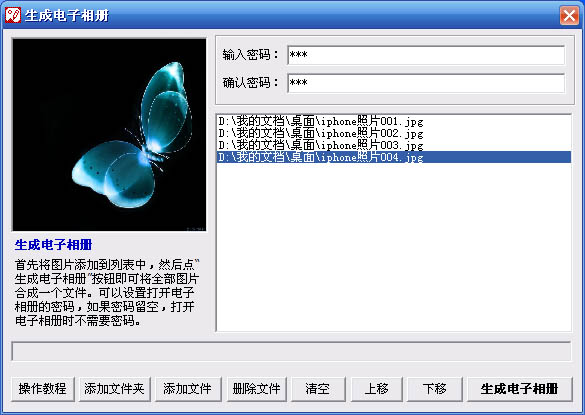Select highlighted iphone照片004.jpg entry
This screenshot has height=415, width=585.
pos(394,157)
